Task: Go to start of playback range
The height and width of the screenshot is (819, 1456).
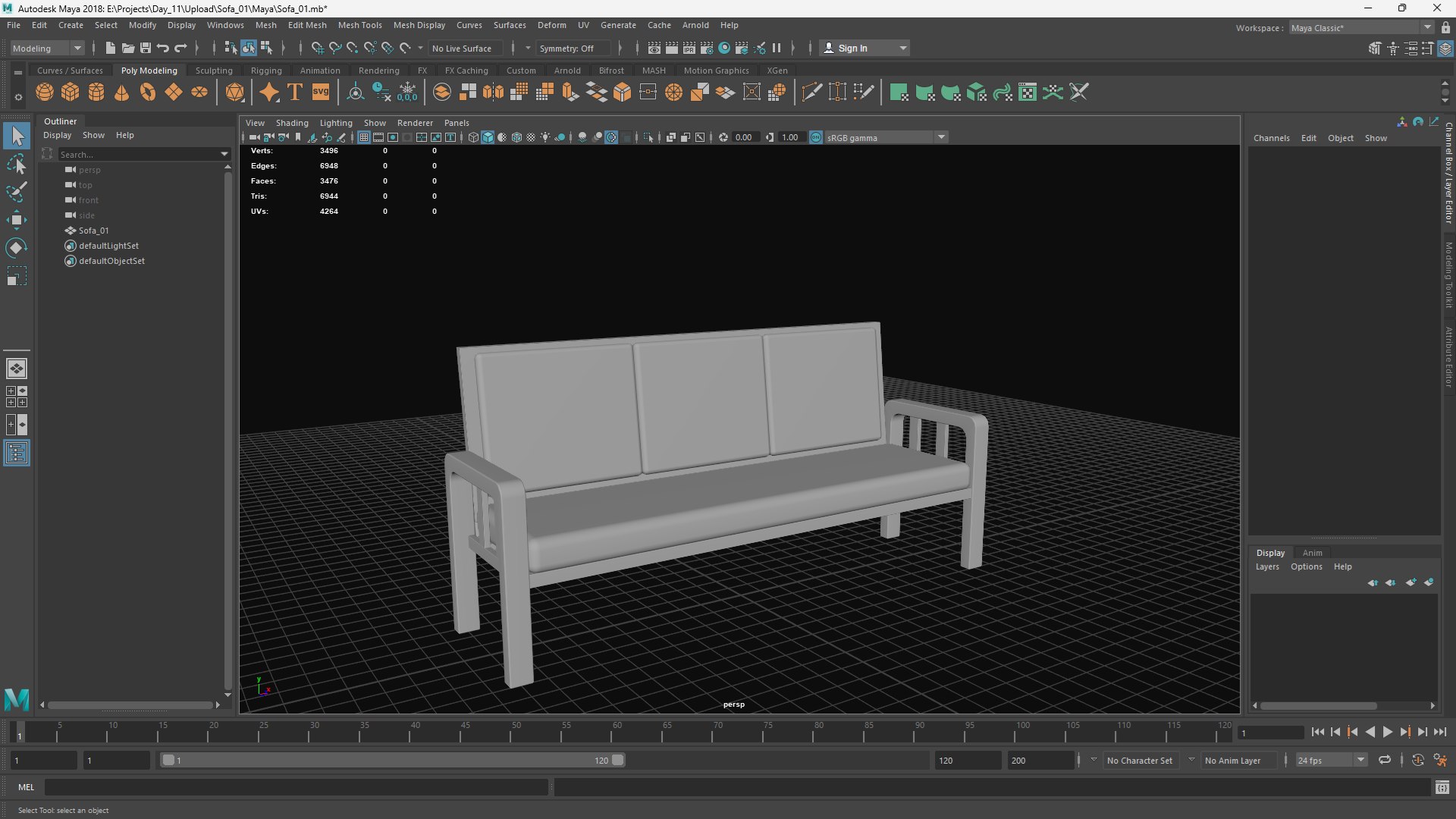Action: coord(1318,732)
